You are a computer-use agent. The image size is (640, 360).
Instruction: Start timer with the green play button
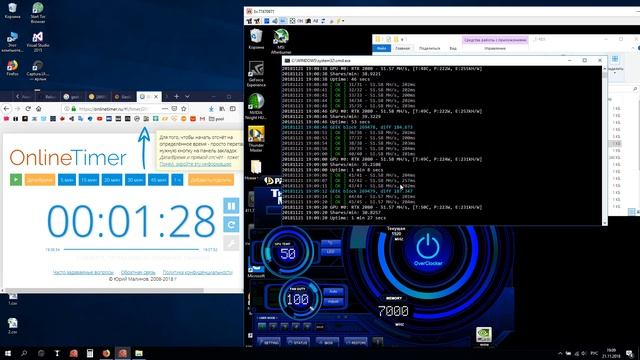tap(16, 180)
